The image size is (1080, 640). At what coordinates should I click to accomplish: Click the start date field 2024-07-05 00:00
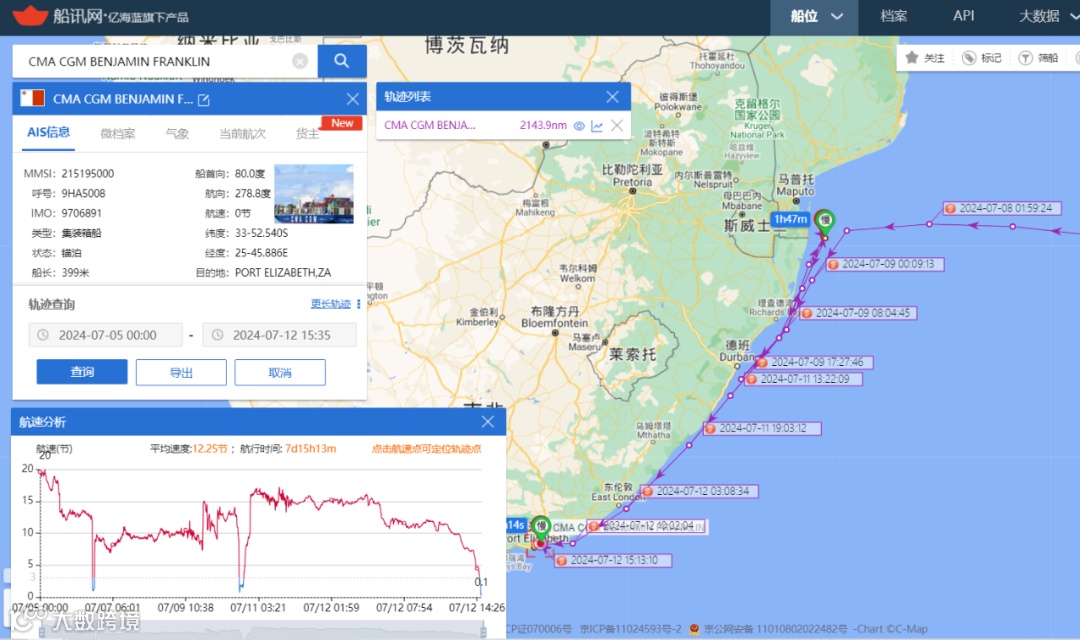point(105,335)
